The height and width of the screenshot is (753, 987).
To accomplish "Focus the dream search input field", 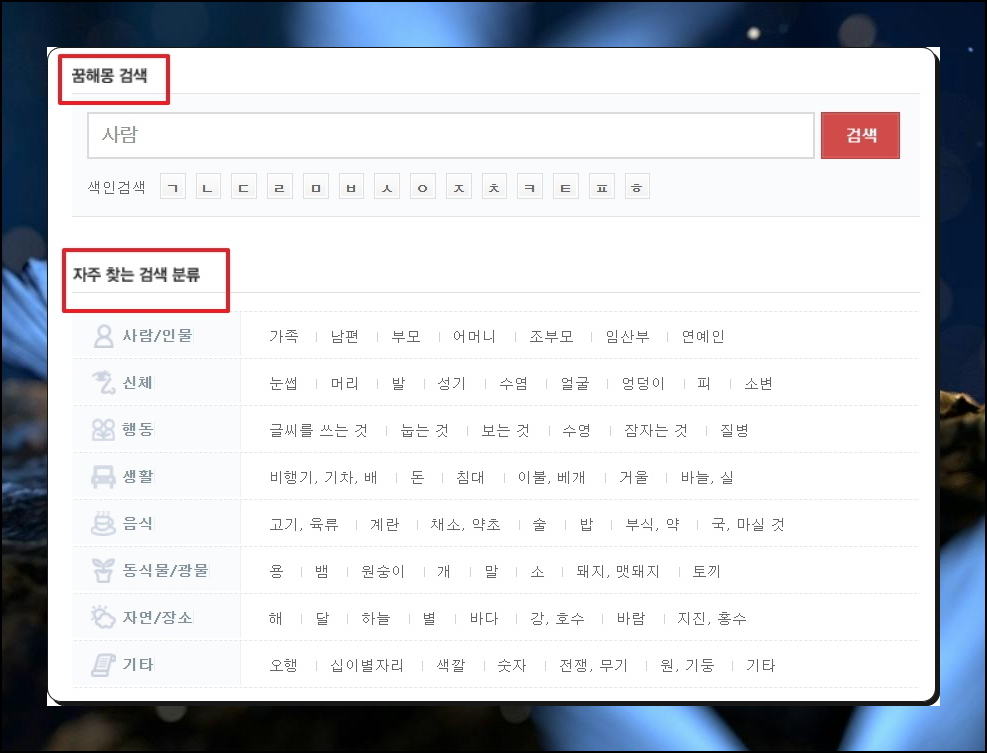I will coord(451,135).
